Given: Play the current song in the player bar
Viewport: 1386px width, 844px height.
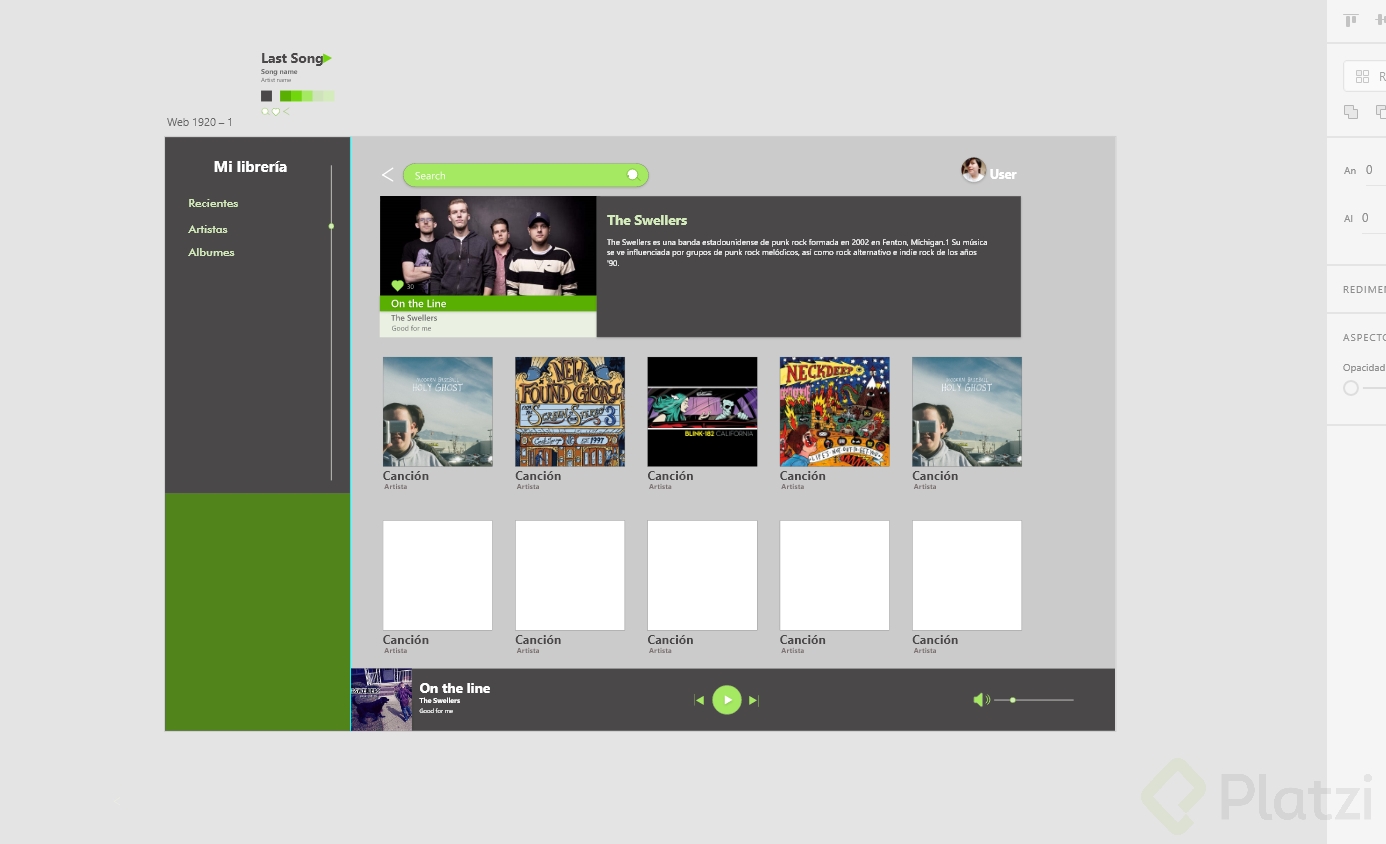Looking at the screenshot, I should coord(727,700).
